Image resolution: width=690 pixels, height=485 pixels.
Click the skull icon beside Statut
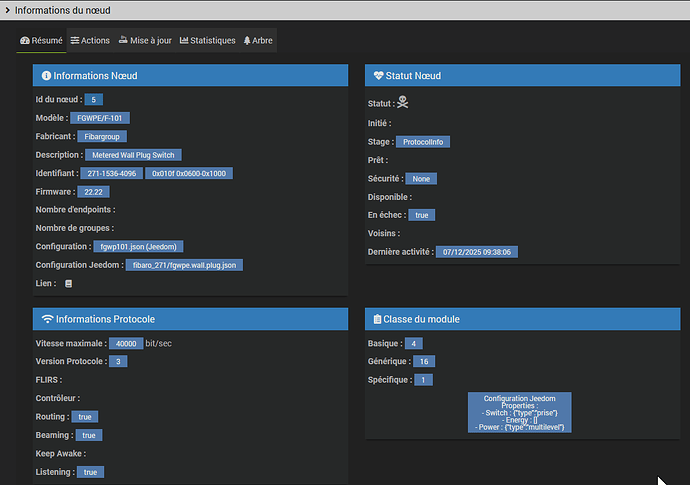pos(402,102)
